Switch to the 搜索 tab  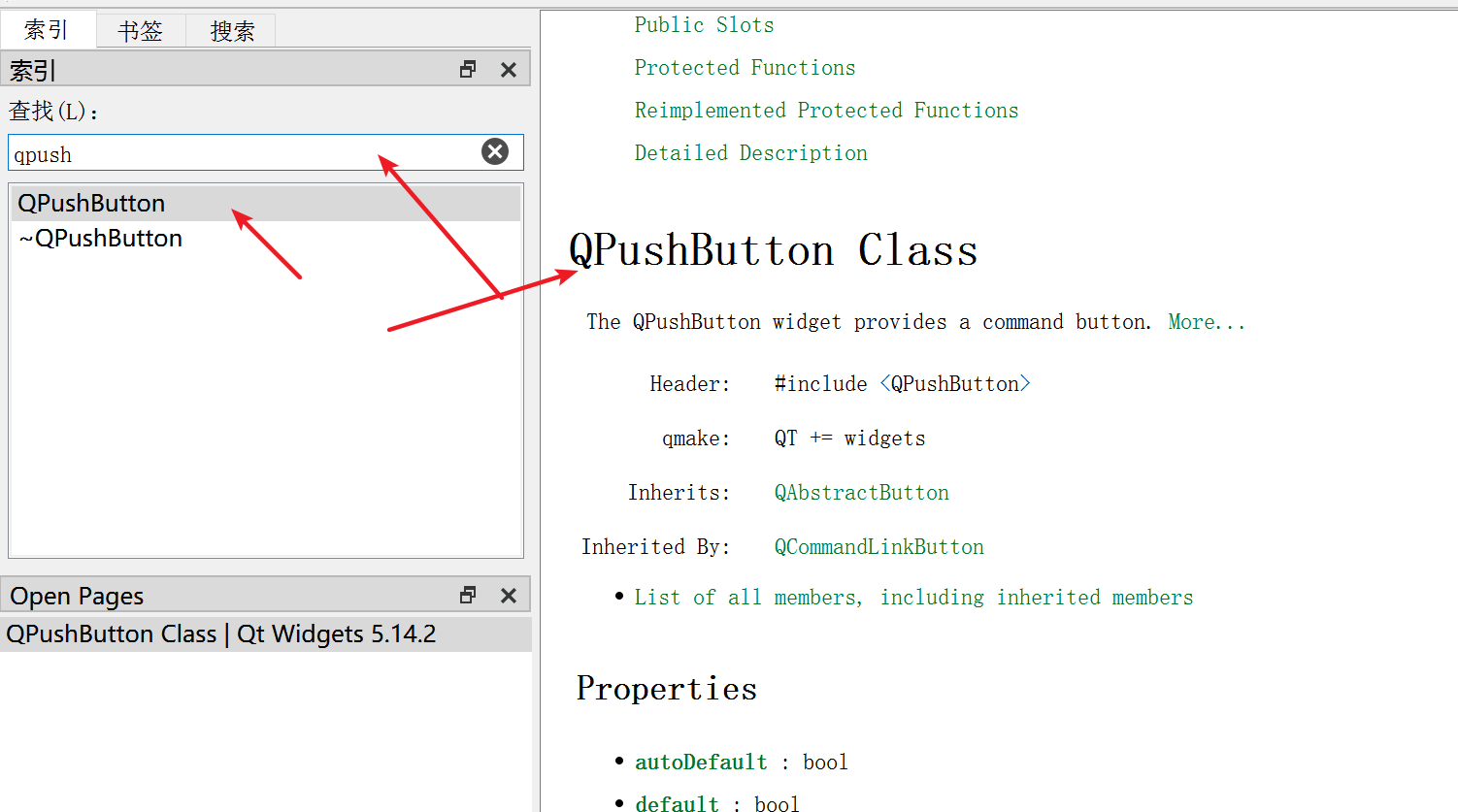coord(232,31)
